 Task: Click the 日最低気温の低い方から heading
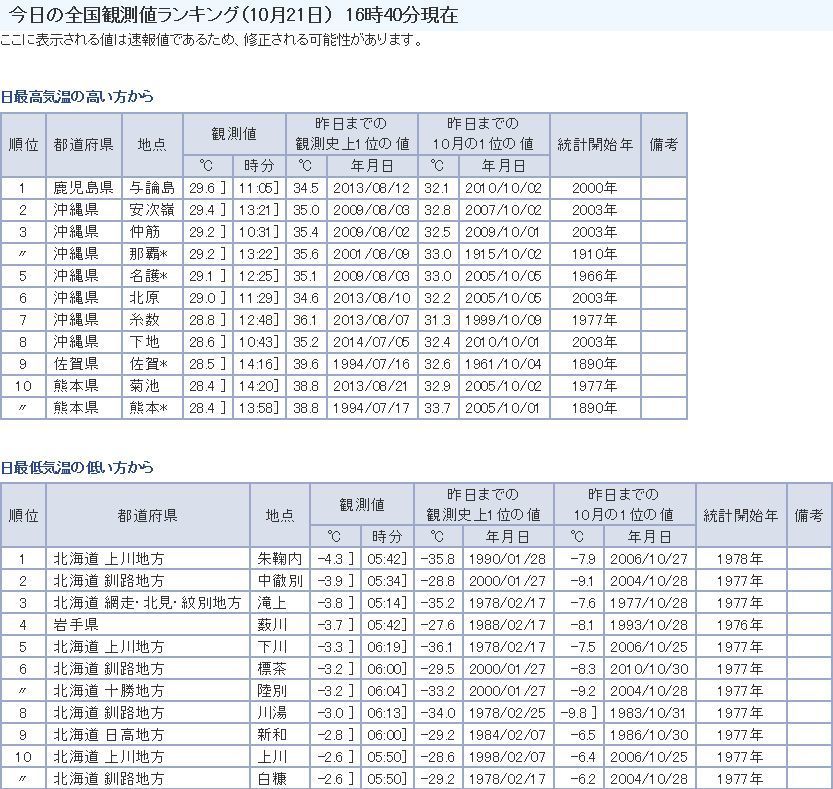78,467
